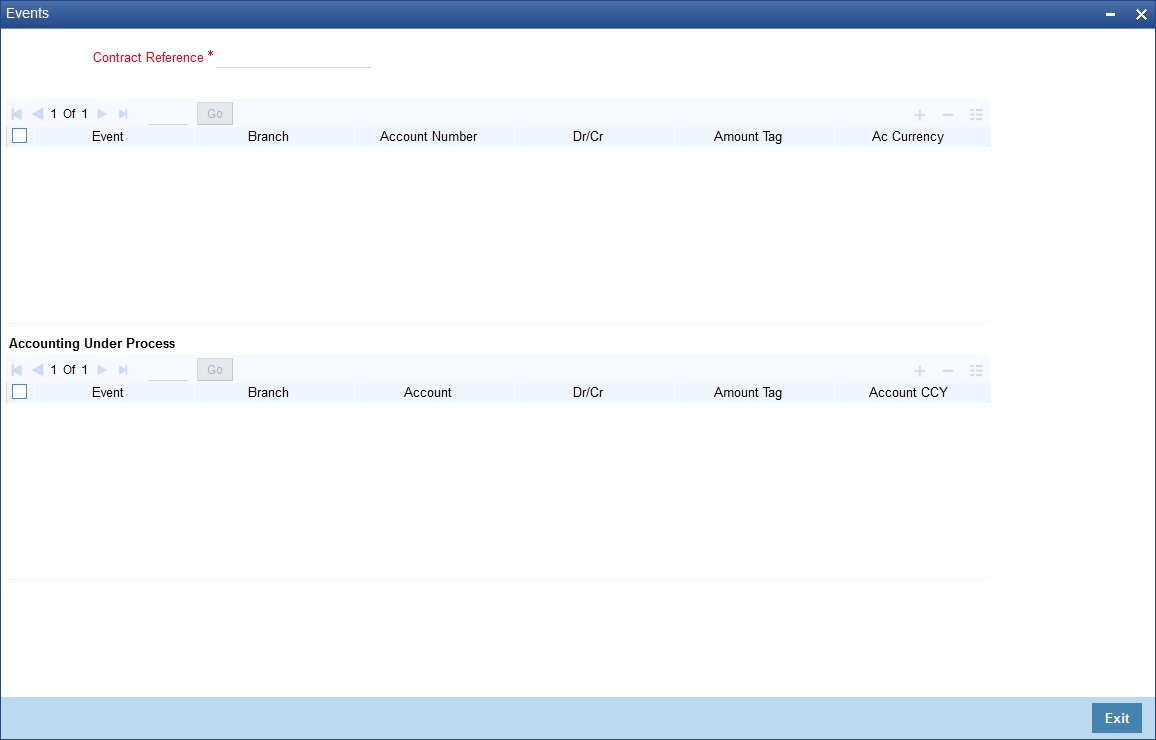Screen dimensions: 1156x740
Task: Tick select-all checkbox in upper events grid
Action: coord(20,136)
